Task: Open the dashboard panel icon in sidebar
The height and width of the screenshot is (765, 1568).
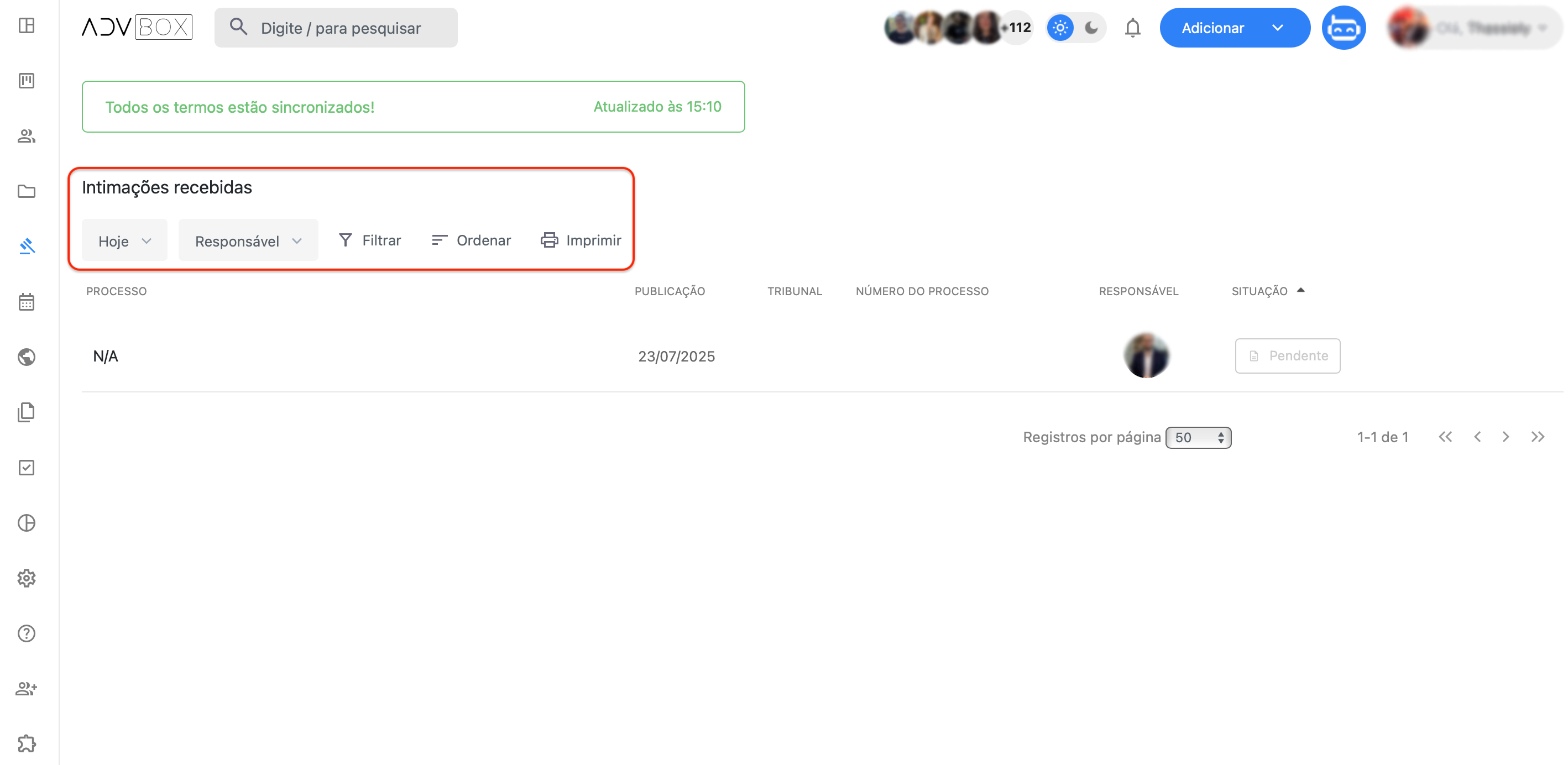Action: pyautogui.click(x=26, y=25)
